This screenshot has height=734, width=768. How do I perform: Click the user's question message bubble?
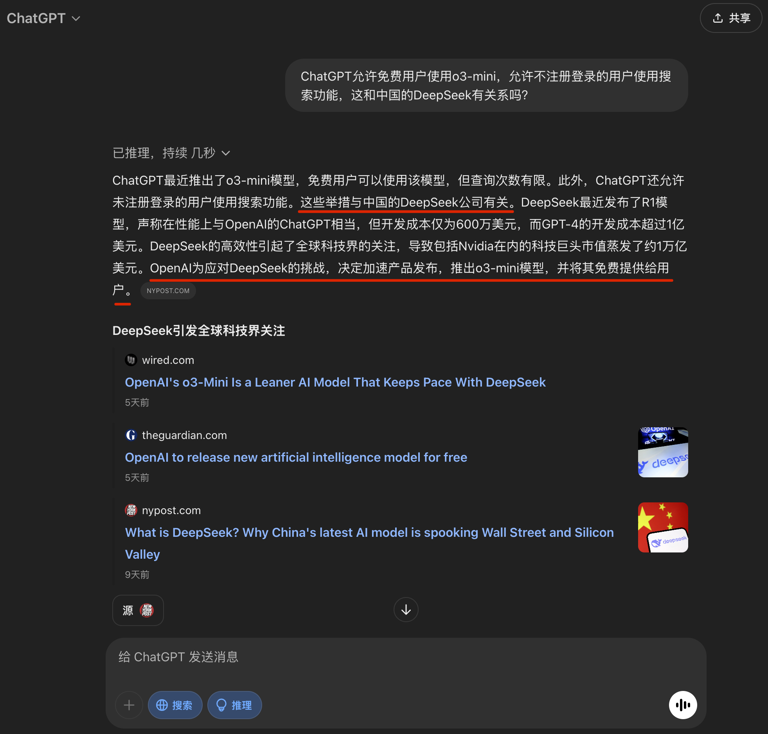(486, 86)
